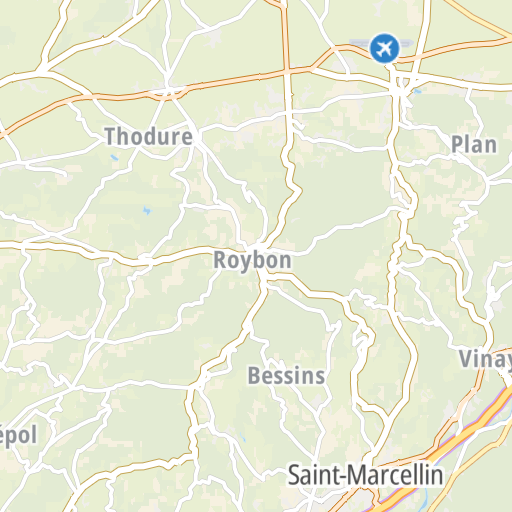This screenshot has height=512, width=512.
Task: Select the Thodure town label
Action: click(x=149, y=136)
